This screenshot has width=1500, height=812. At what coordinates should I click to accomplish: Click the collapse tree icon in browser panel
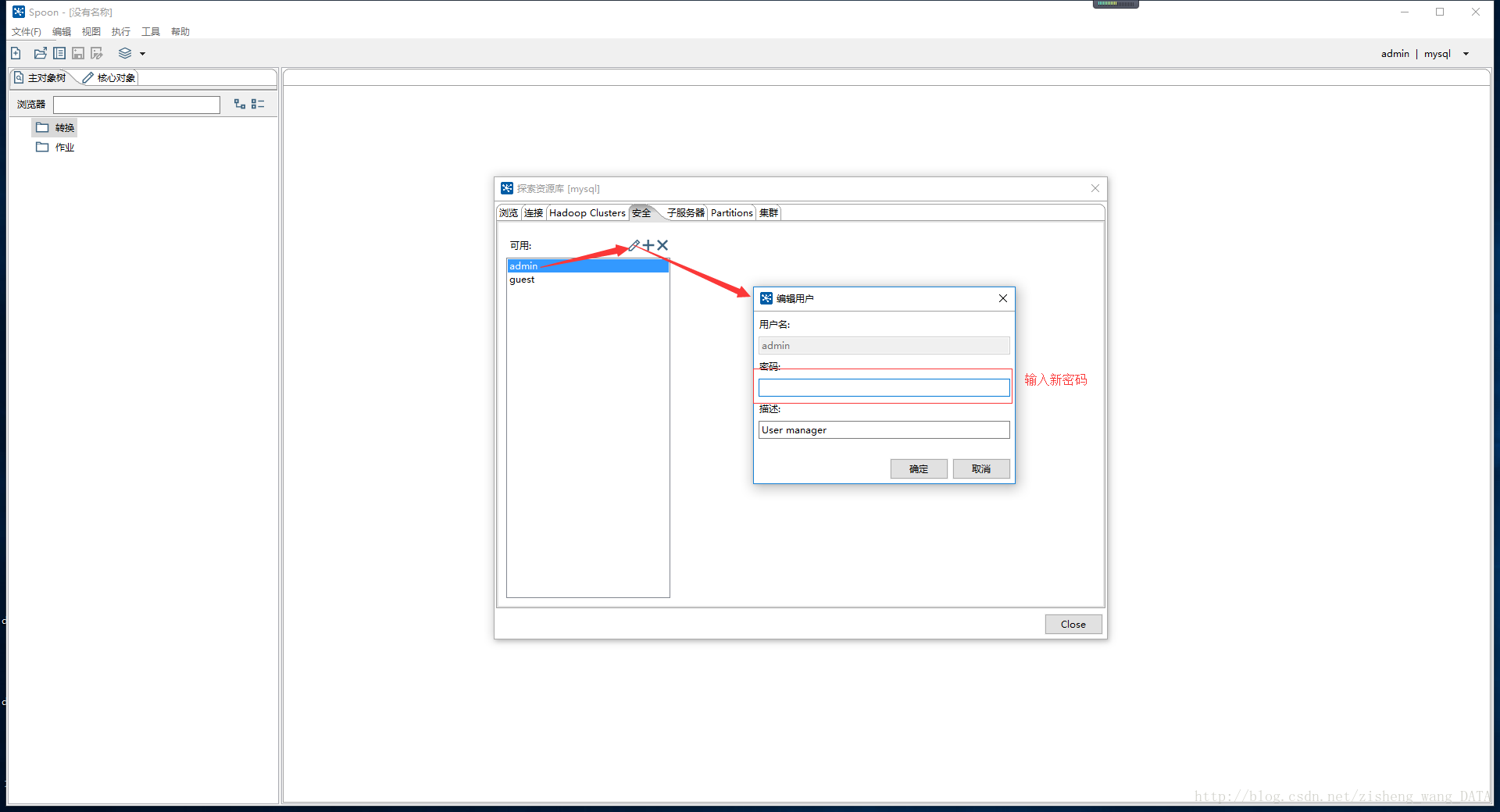pos(258,104)
